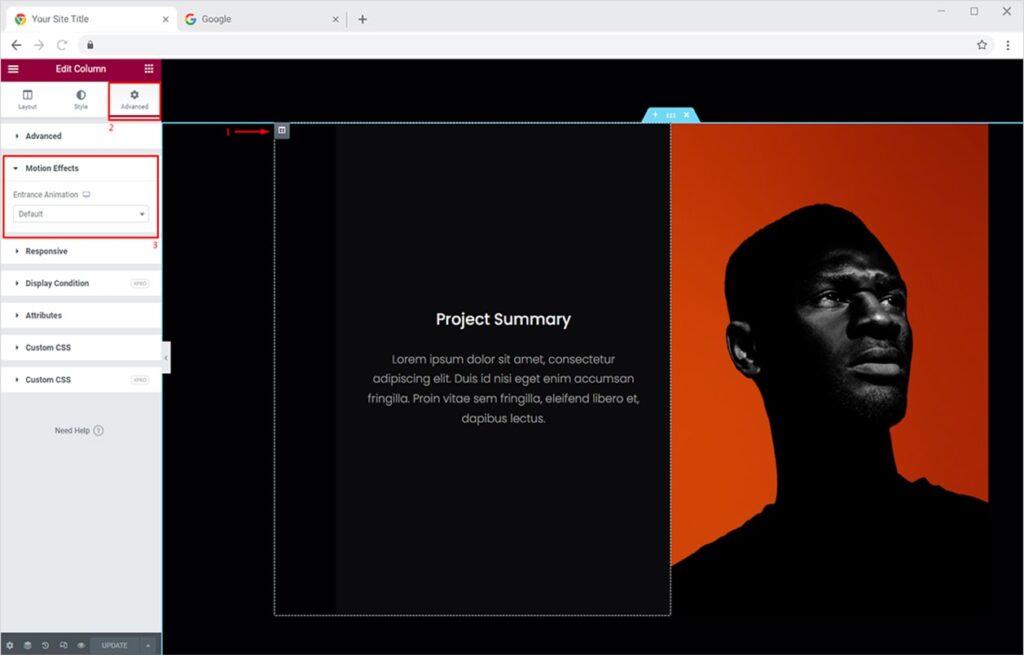The image size is (1024, 655).
Task: Expand save options arrow beside Update
Action: pos(148,645)
